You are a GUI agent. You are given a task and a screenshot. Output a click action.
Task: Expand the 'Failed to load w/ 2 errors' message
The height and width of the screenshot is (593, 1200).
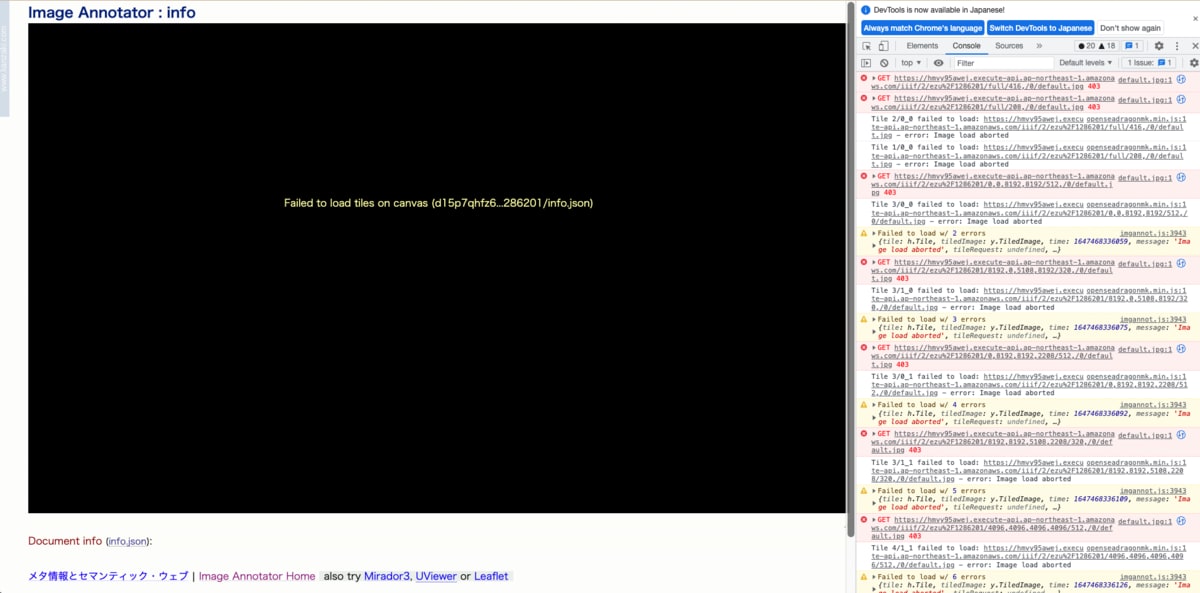875,233
